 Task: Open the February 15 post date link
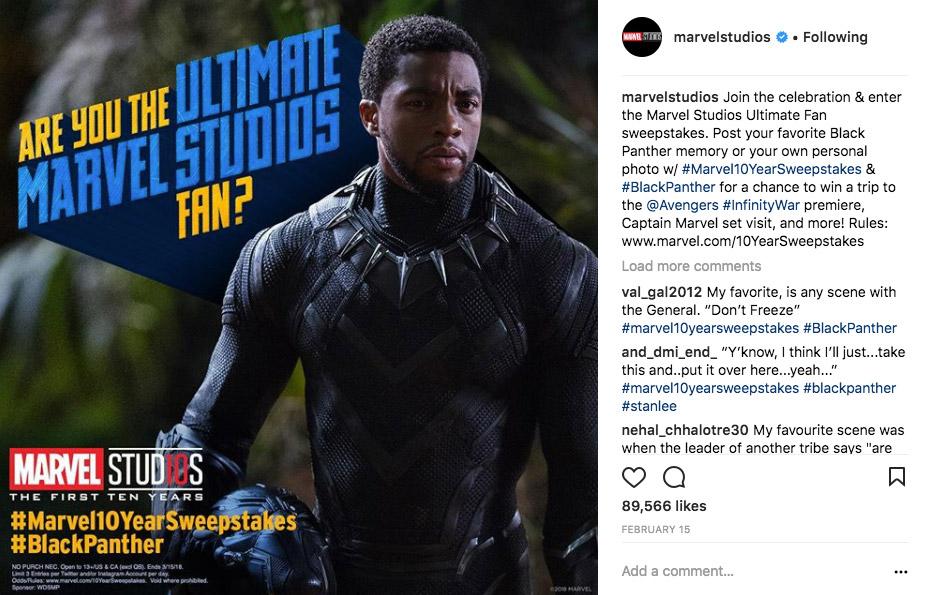(656, 530)
